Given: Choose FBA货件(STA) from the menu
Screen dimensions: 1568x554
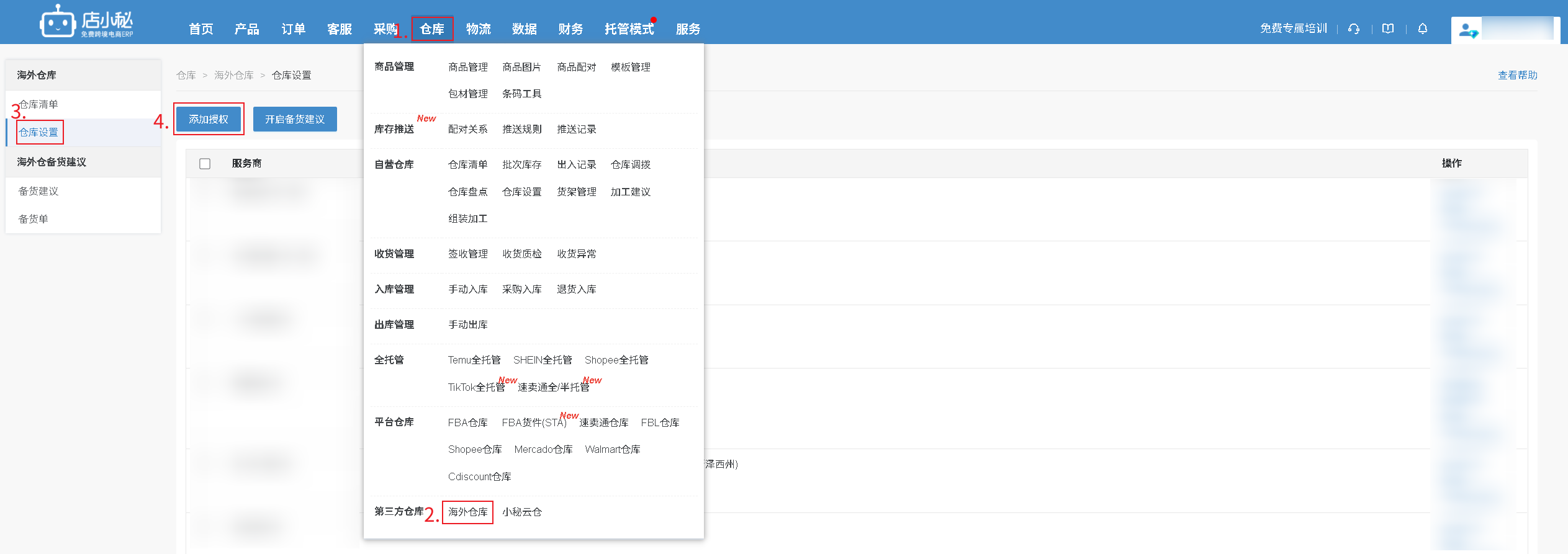Looking at the screenshot, I should (534, 422).
